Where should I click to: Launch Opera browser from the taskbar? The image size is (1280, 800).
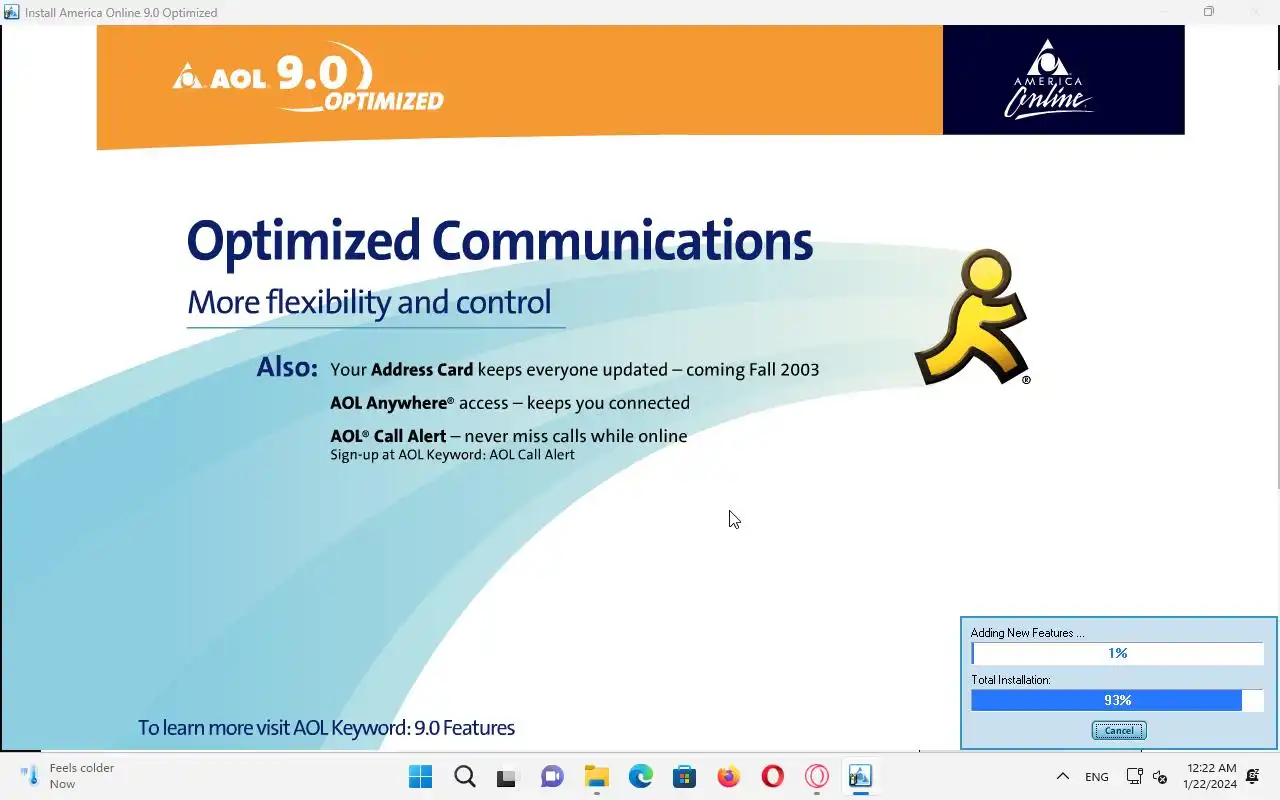772,776
